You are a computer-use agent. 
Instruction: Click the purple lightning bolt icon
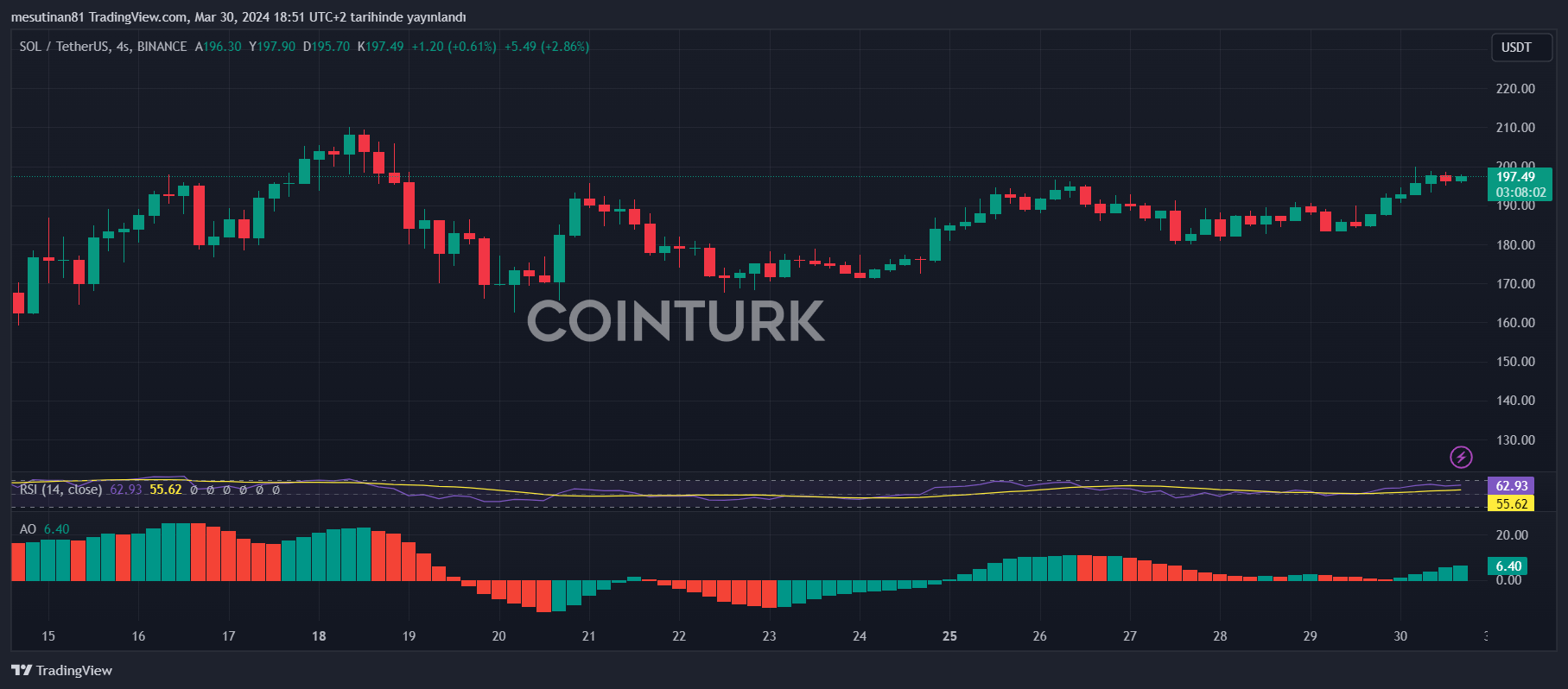(x=1461, y=457)
